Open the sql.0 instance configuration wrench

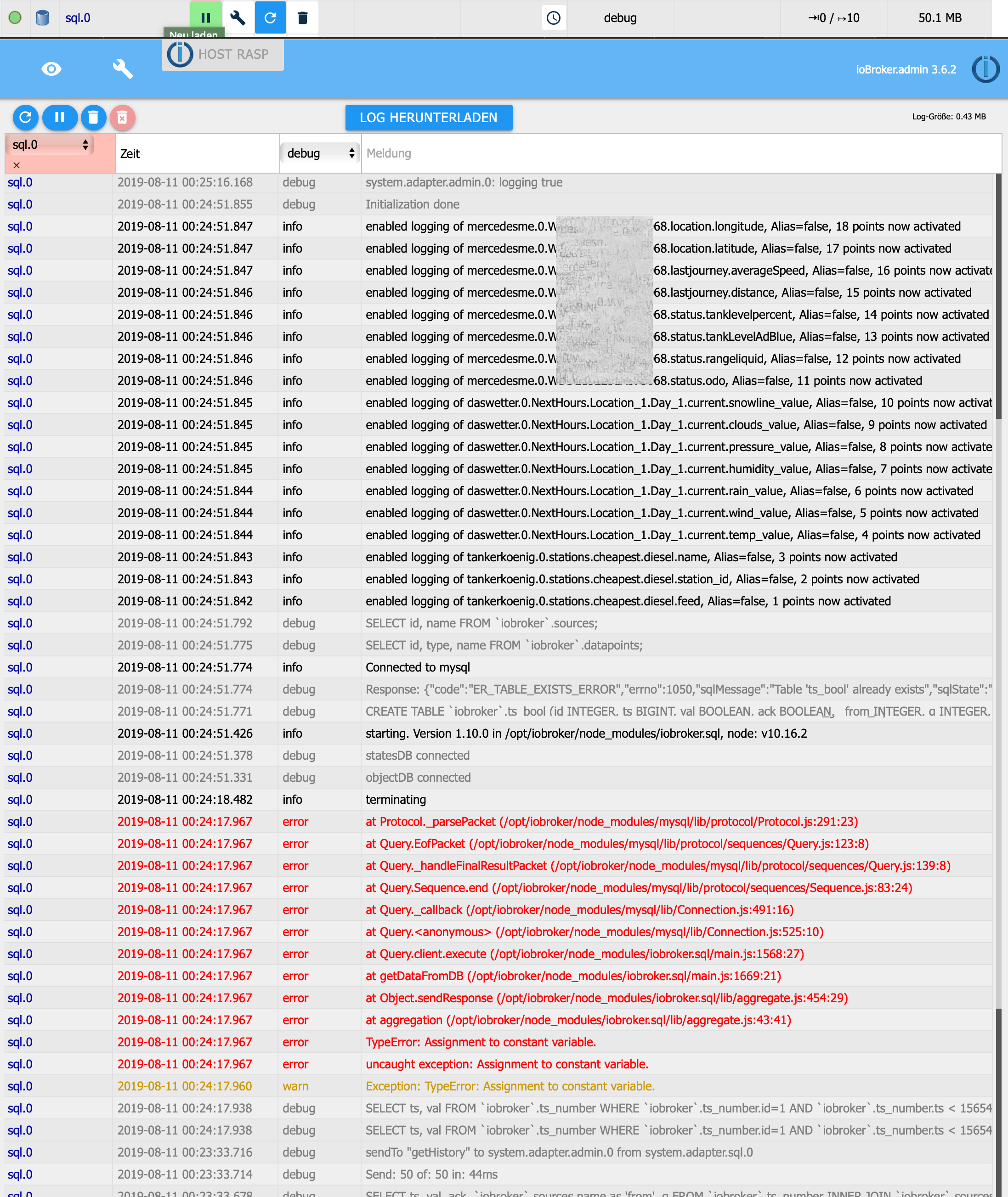coord(238,18)
